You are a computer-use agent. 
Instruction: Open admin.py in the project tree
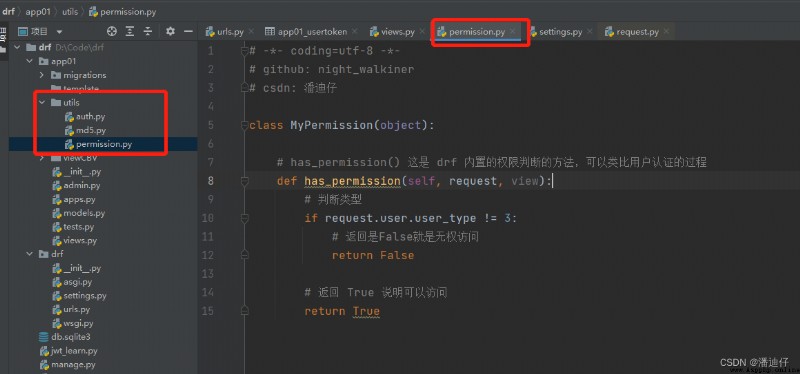coord(76,185)
